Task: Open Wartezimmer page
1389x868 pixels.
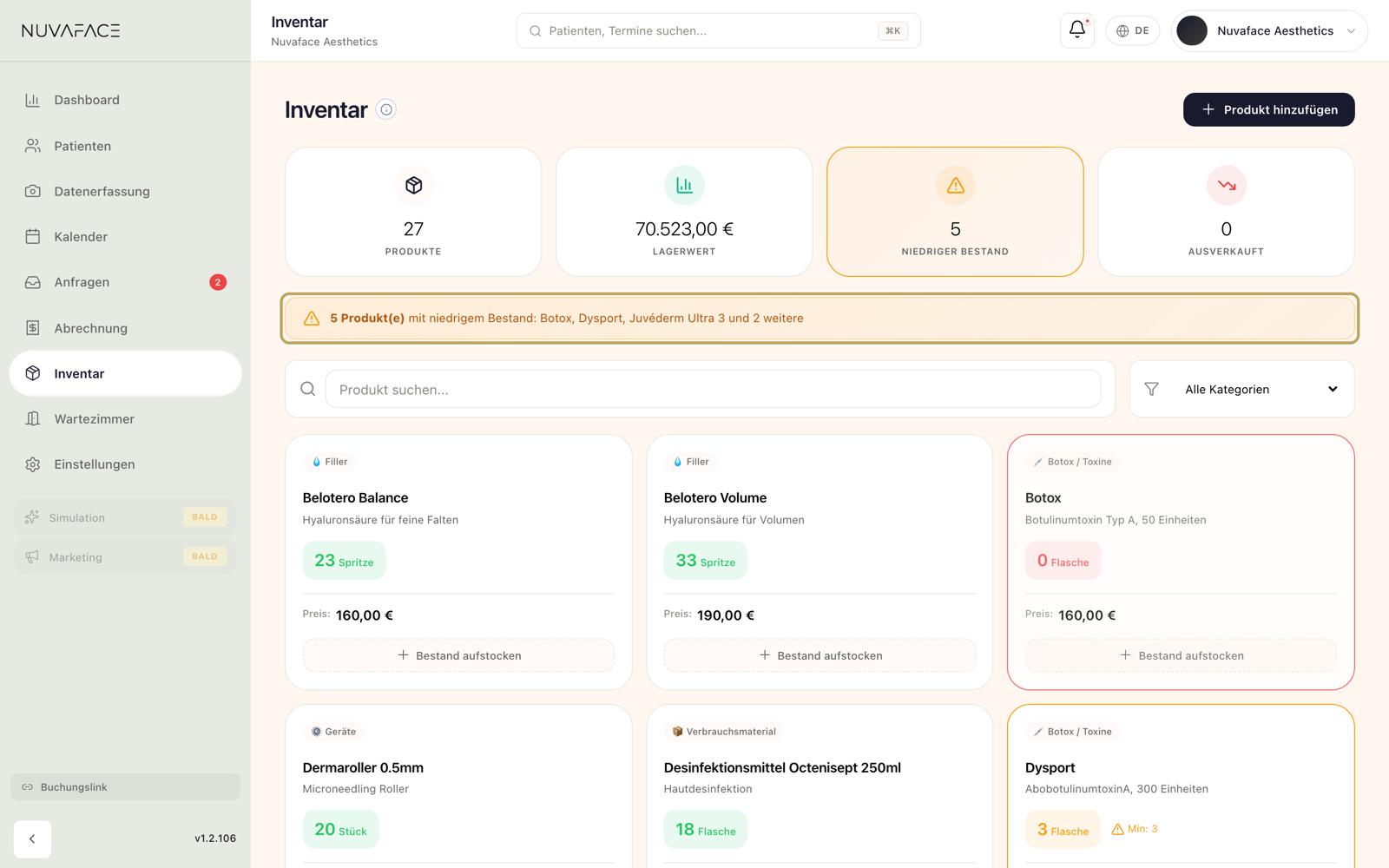Action: click(125, 418)
